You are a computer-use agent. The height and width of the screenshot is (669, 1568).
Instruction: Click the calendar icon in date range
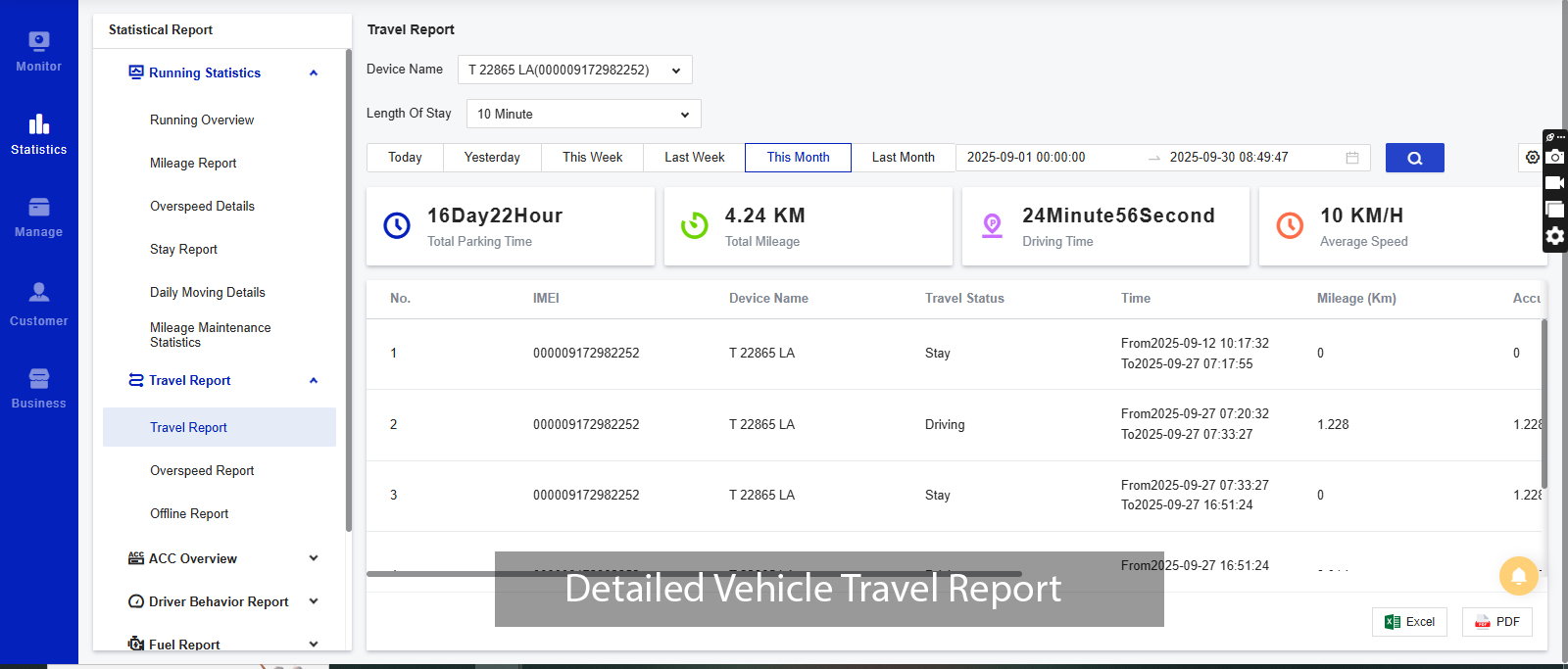point(1352,158)
